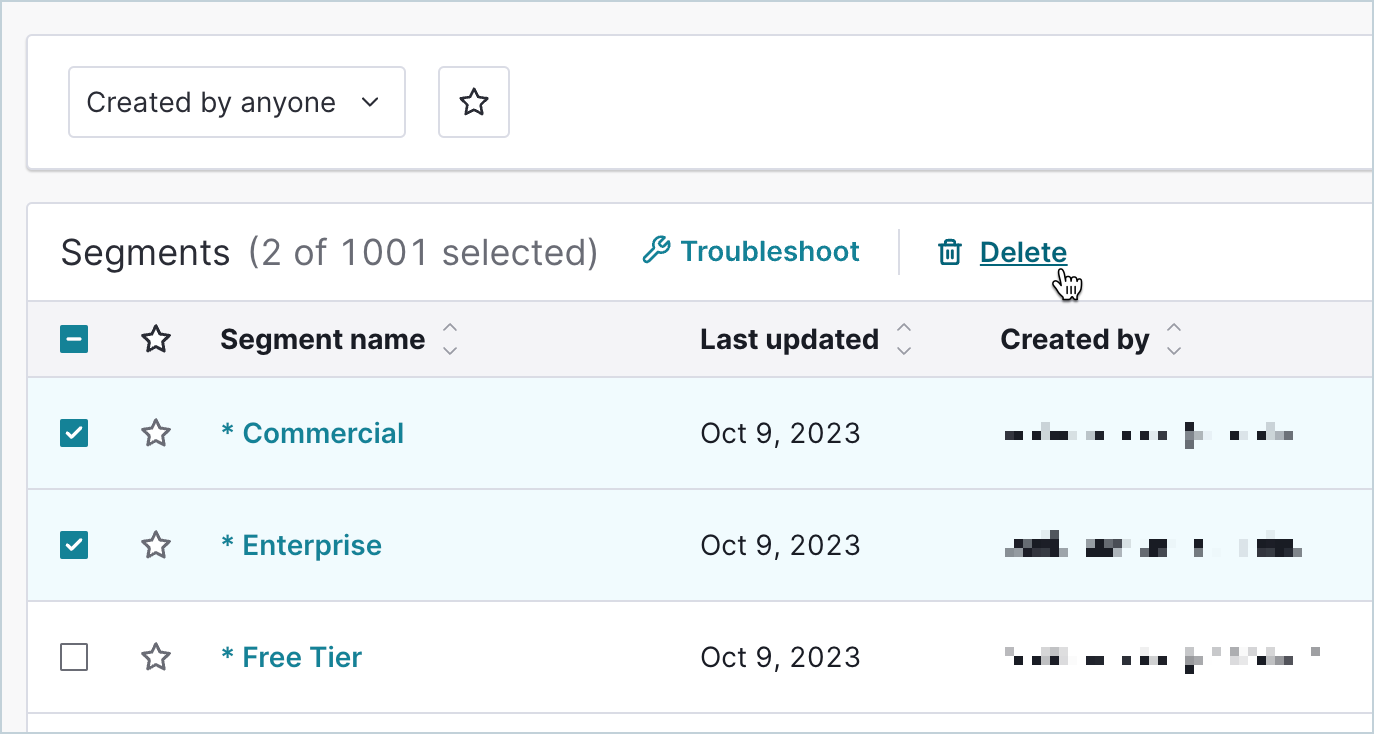Viewport: 1374px width, 734px height.
Task: Click the Troubleshoot link
Action: point(770,251)
